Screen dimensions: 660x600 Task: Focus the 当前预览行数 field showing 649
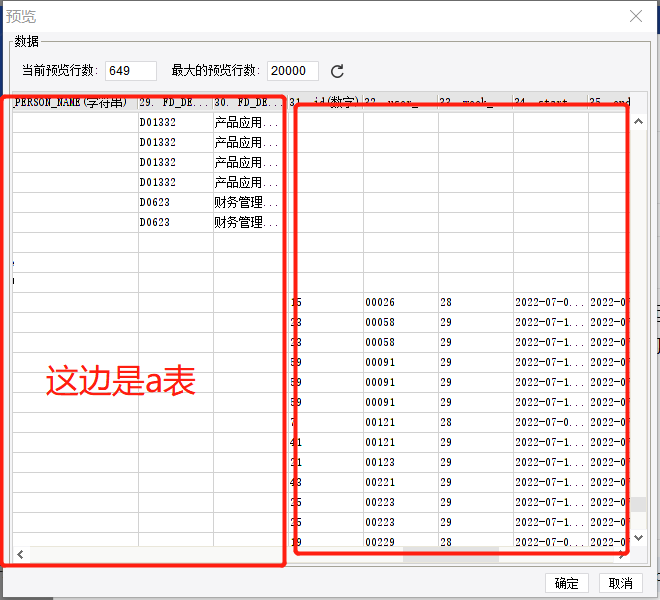(x=131, y=71)
